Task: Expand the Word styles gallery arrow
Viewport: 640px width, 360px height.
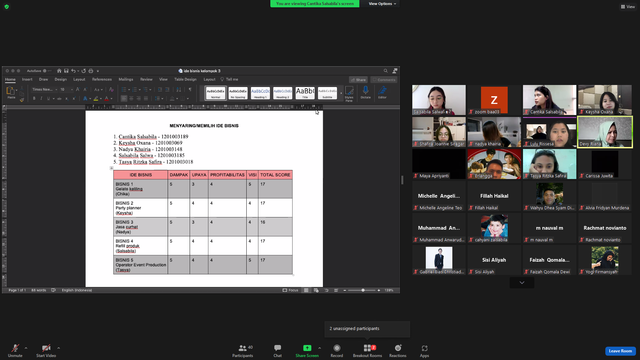Action: click(341, 93)
